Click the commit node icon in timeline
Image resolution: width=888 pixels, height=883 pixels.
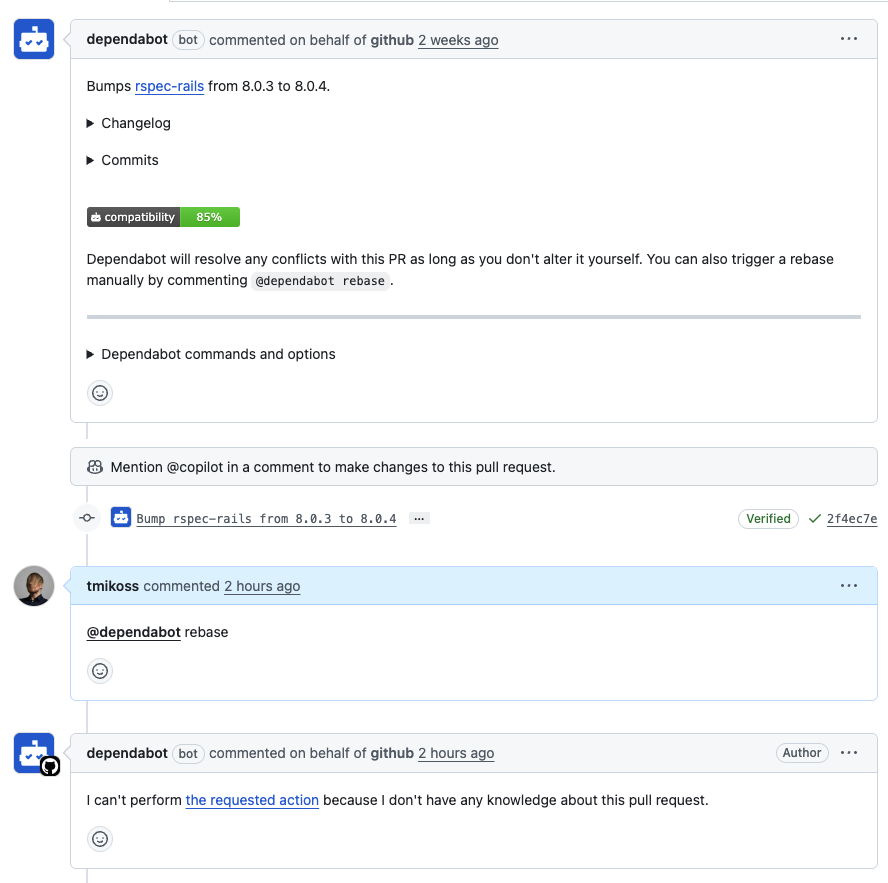coord(87,518)
